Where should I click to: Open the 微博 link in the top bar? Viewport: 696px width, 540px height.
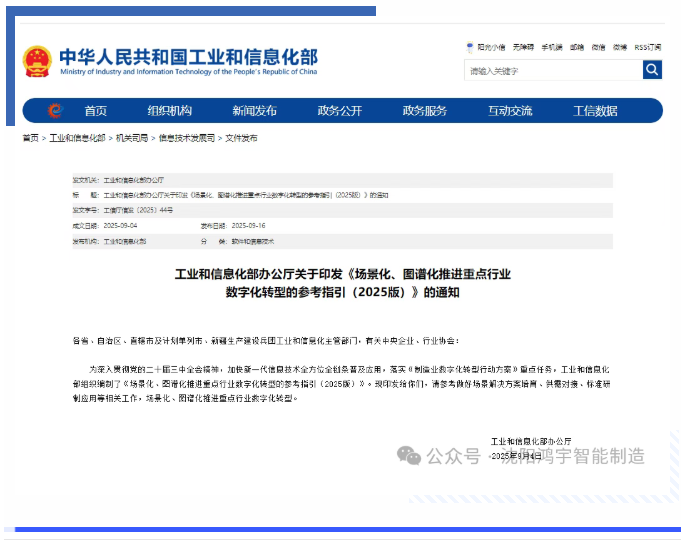[620, 47]
